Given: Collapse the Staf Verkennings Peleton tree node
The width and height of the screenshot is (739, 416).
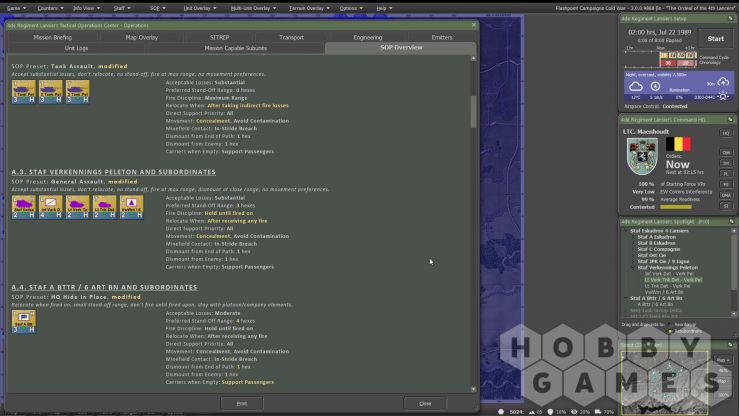Looking at the screenshot, I should (x=633, y=268).
